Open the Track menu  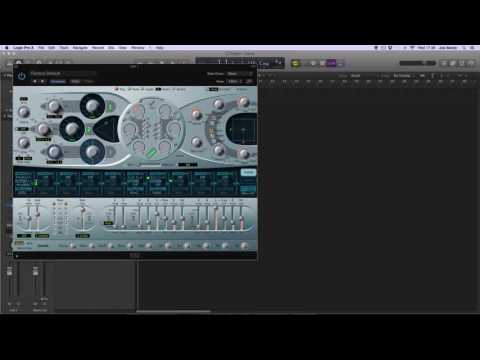(x=64, y=48)
